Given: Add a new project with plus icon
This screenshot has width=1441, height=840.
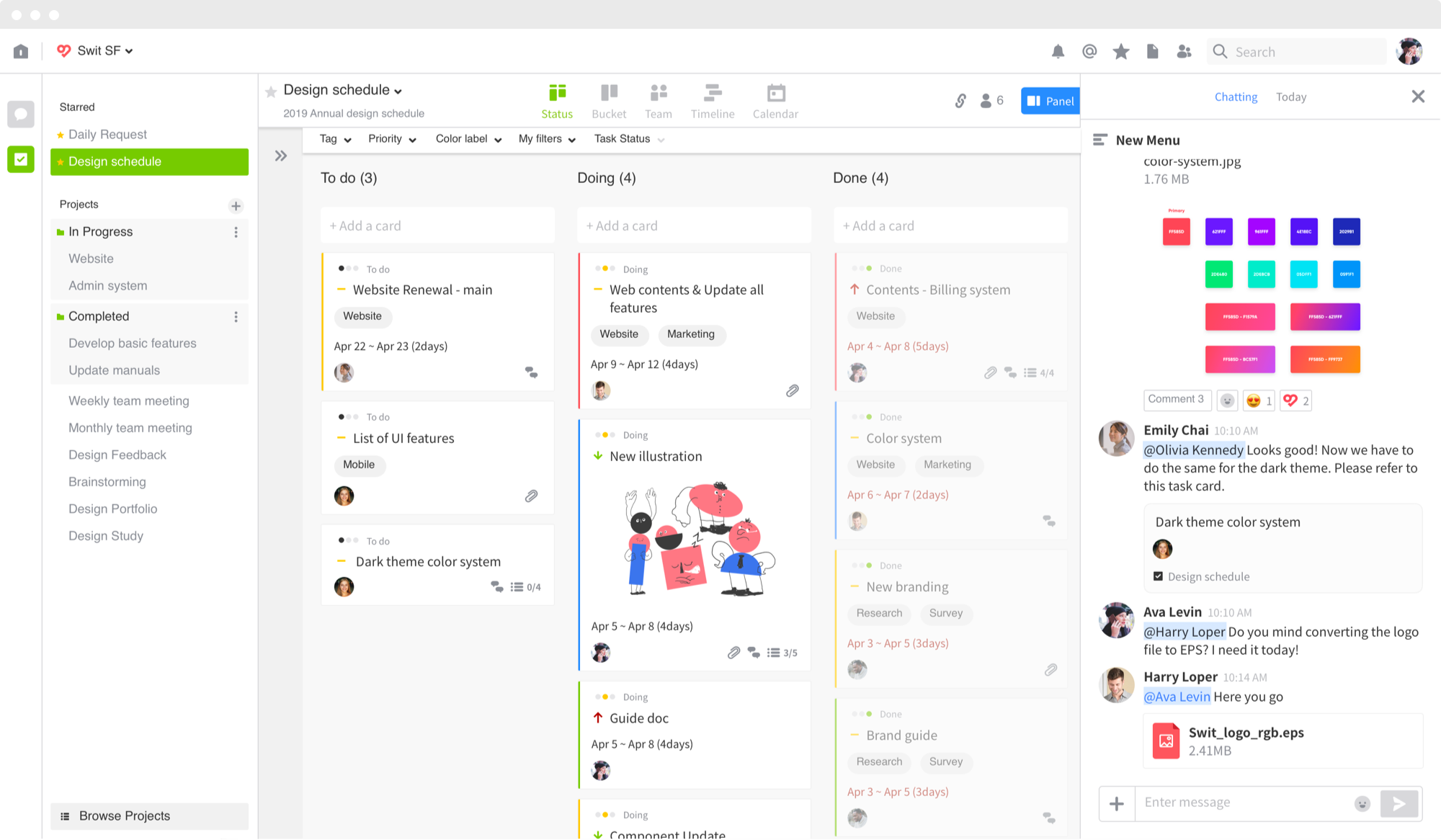Looking at the screenshot, I should click(236, 206).
